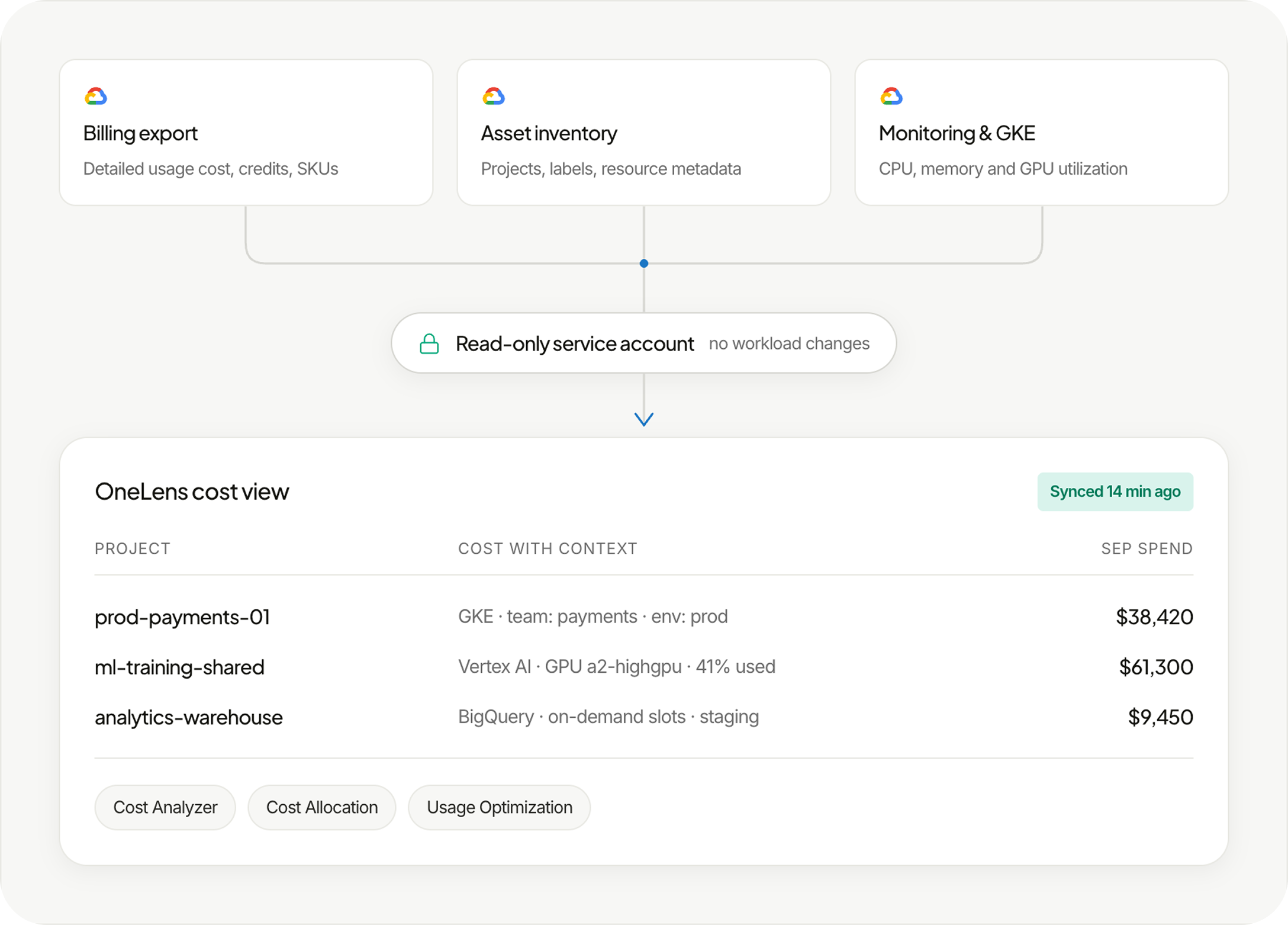
Task: Select the prod-payments-01 project row
Action: point(644,616)
